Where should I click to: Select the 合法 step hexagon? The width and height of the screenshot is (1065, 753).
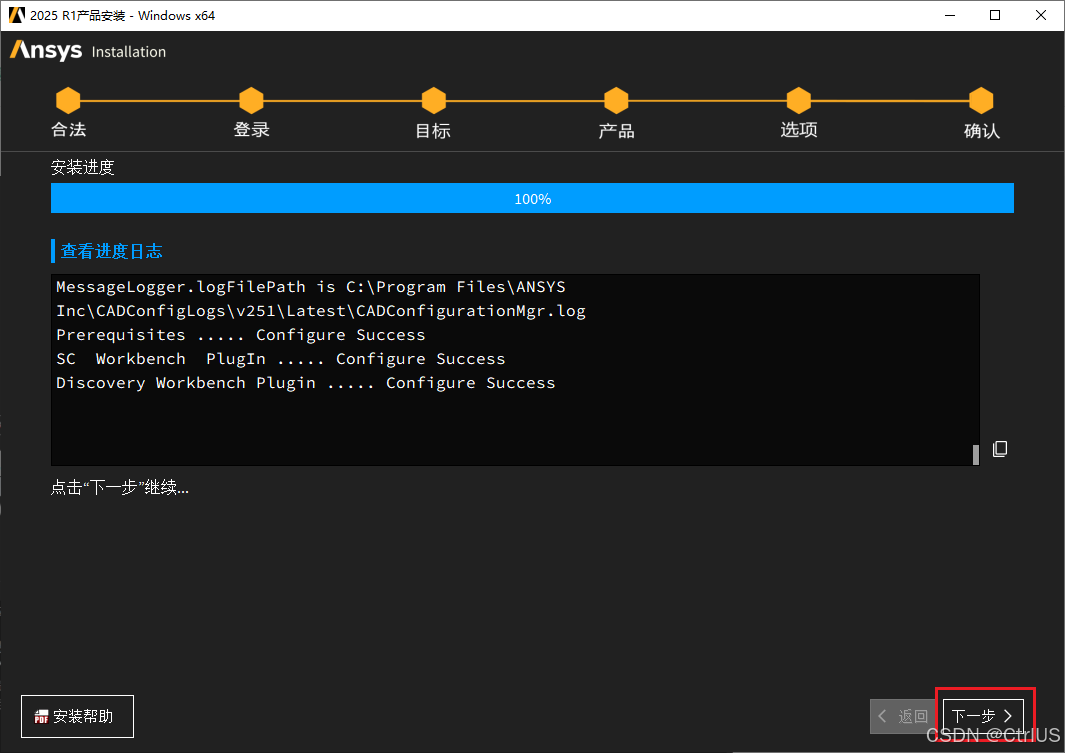click(x=68, y=100)
